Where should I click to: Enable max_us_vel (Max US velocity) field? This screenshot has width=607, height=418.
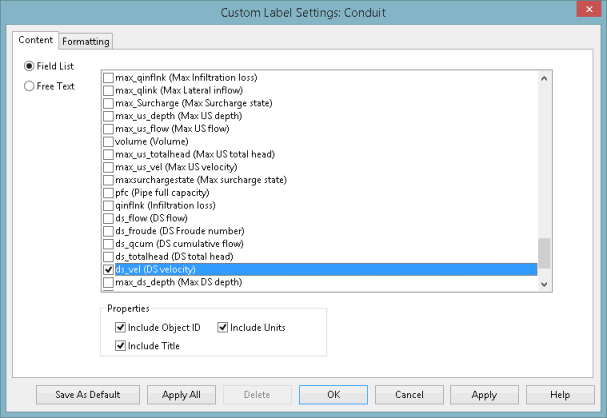[x=109, y=167]
